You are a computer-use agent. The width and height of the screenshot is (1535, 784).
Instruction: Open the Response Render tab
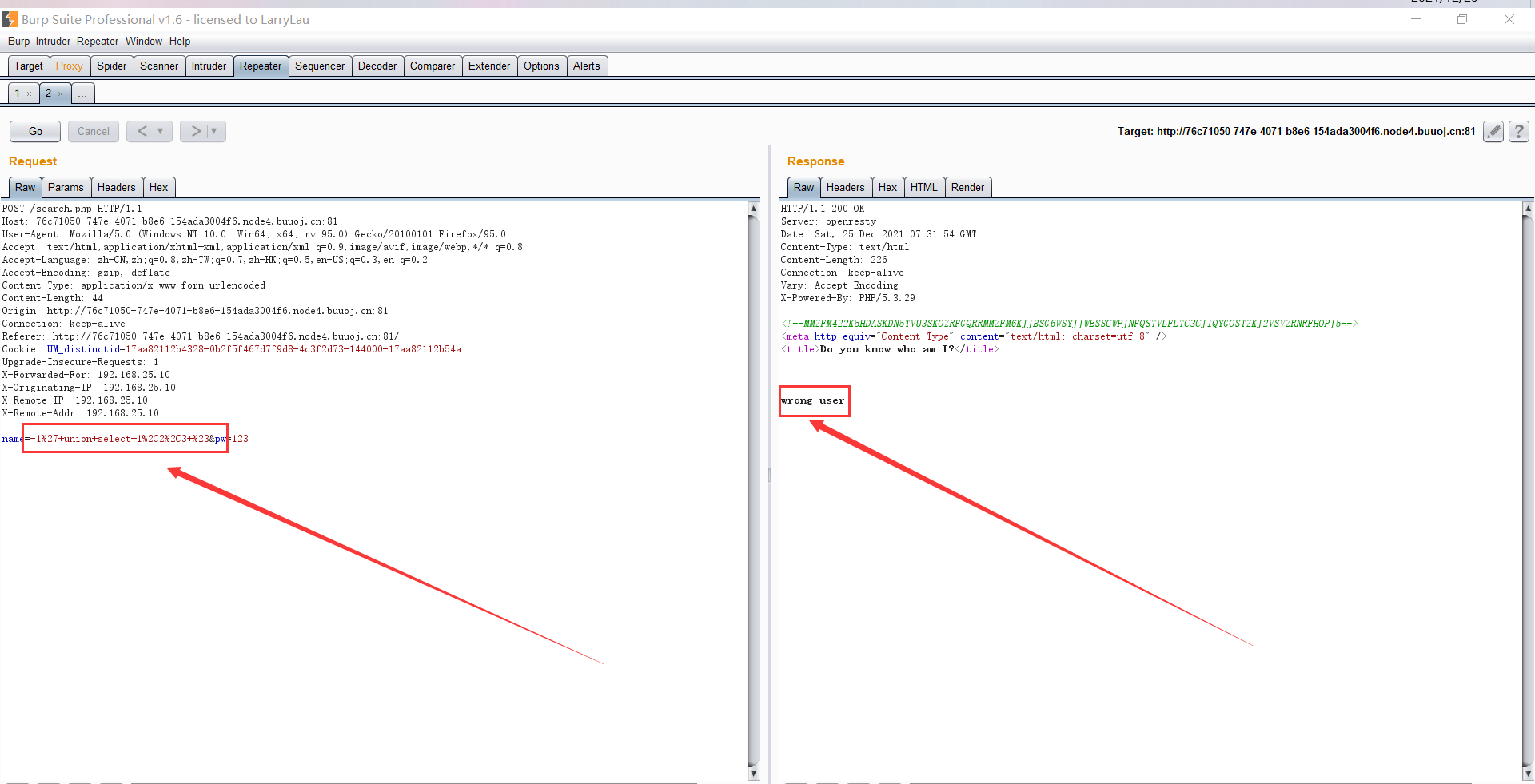[968, 188]
